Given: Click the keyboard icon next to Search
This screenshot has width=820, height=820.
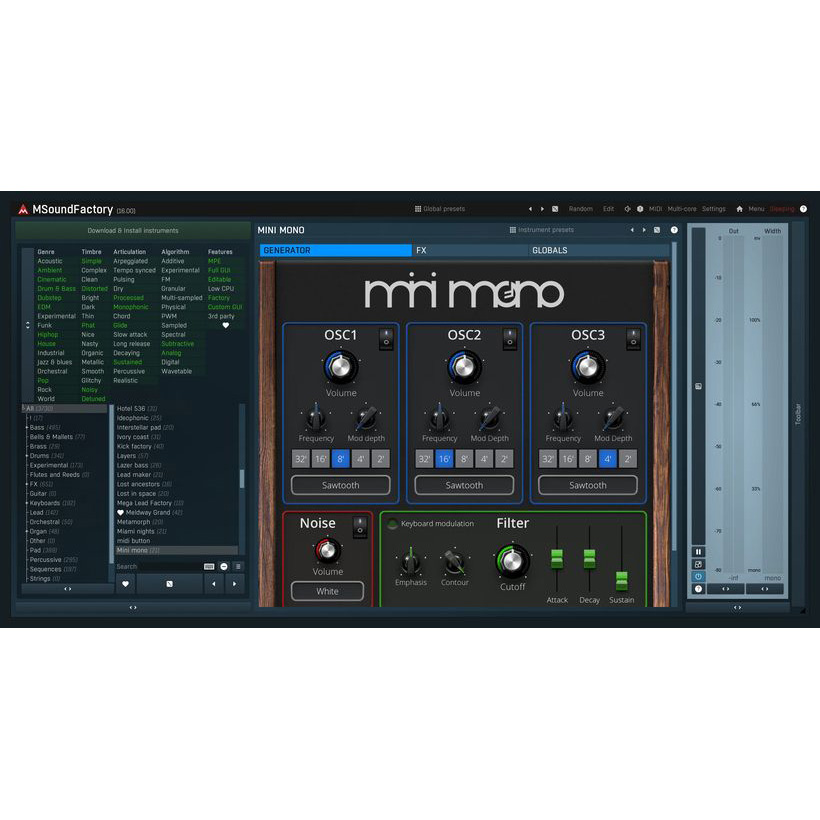Looking at the screenshot, I should click(x=209, y=566).
